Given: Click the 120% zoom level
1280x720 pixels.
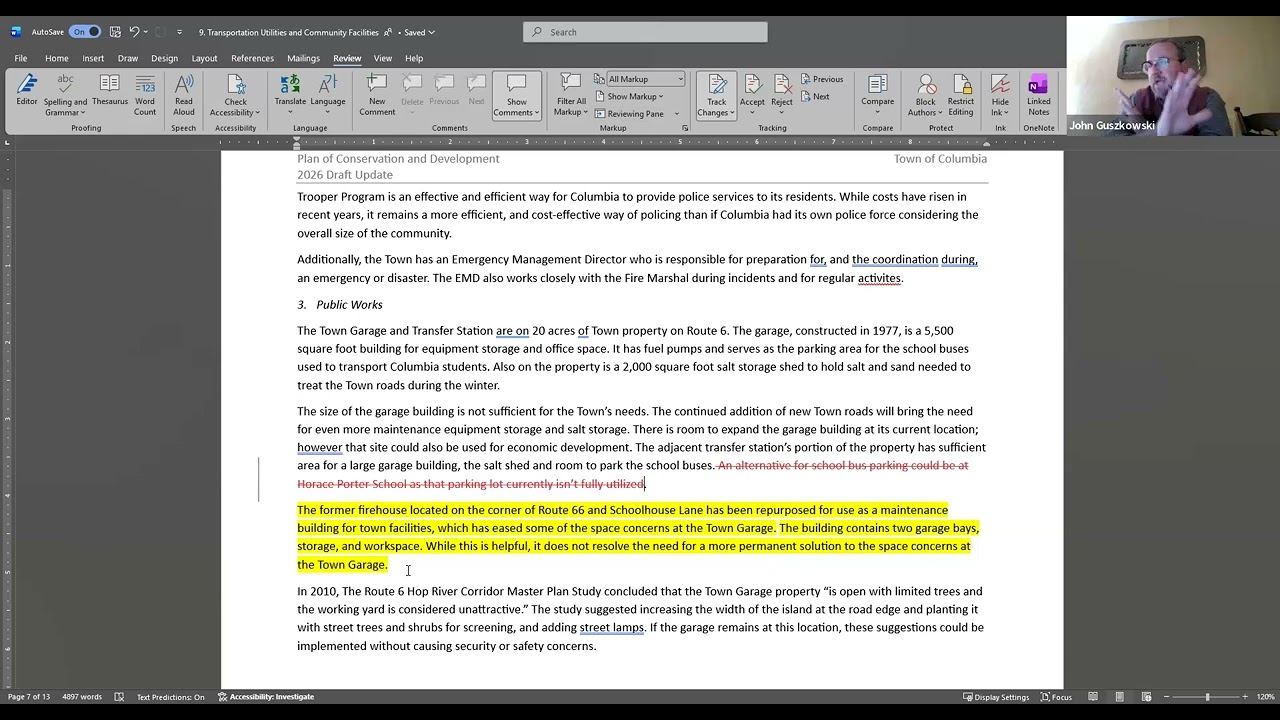Looking at the screenshot, I should pyautogui.click(x=1265, y=697).
